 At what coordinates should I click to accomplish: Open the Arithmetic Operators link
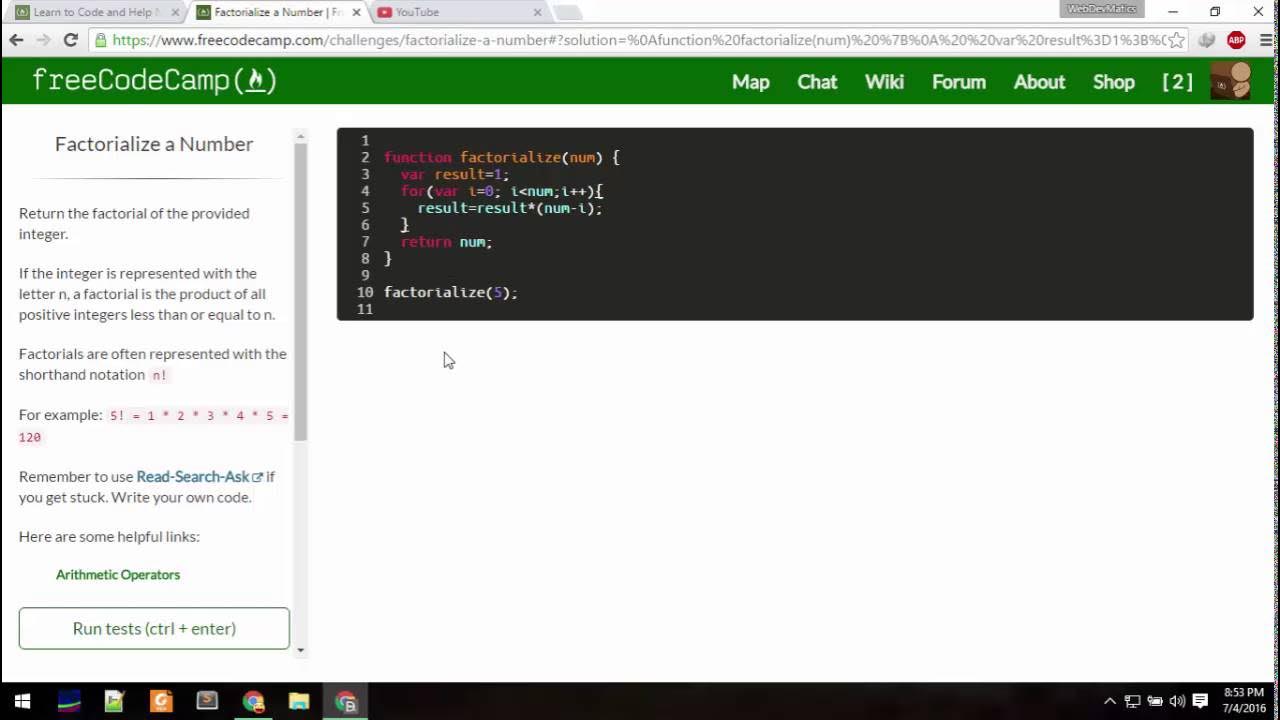click(118, 574)
